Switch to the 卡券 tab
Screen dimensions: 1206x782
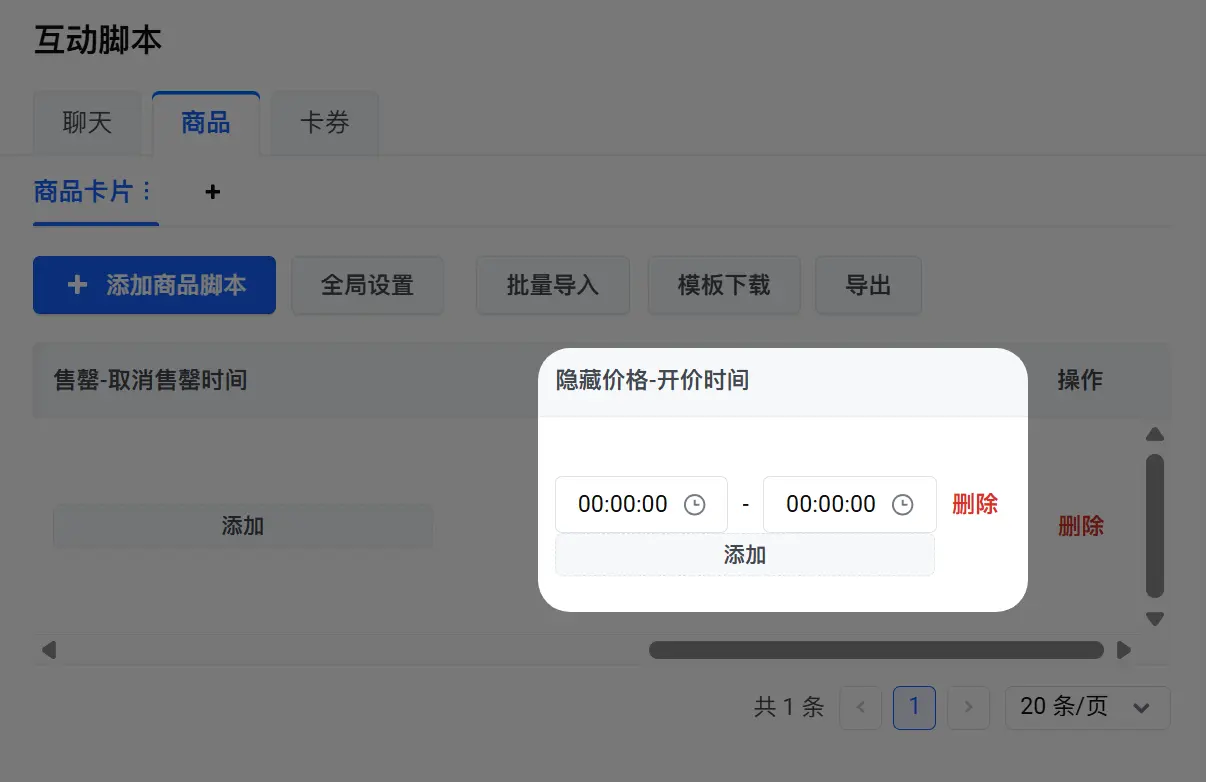pyautogui.click(x=324, y=123)
